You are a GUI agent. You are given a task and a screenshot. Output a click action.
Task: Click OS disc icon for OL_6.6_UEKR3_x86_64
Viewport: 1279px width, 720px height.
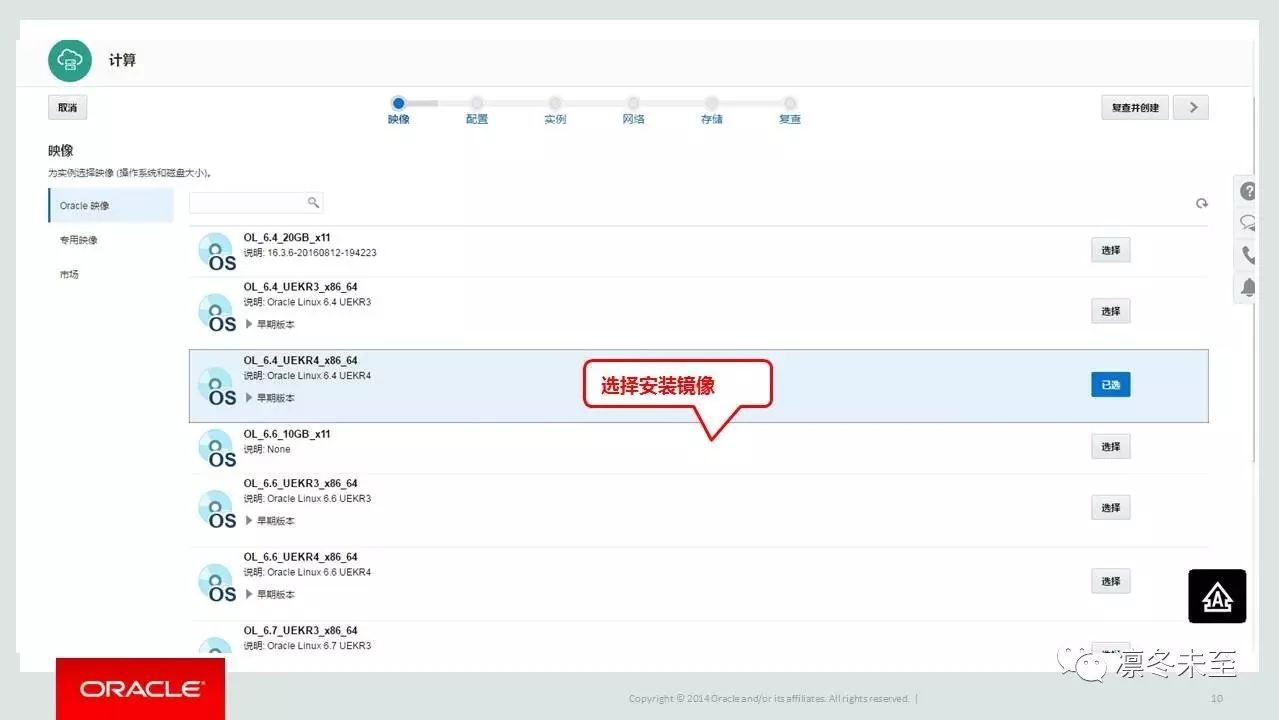pos(216,509)
